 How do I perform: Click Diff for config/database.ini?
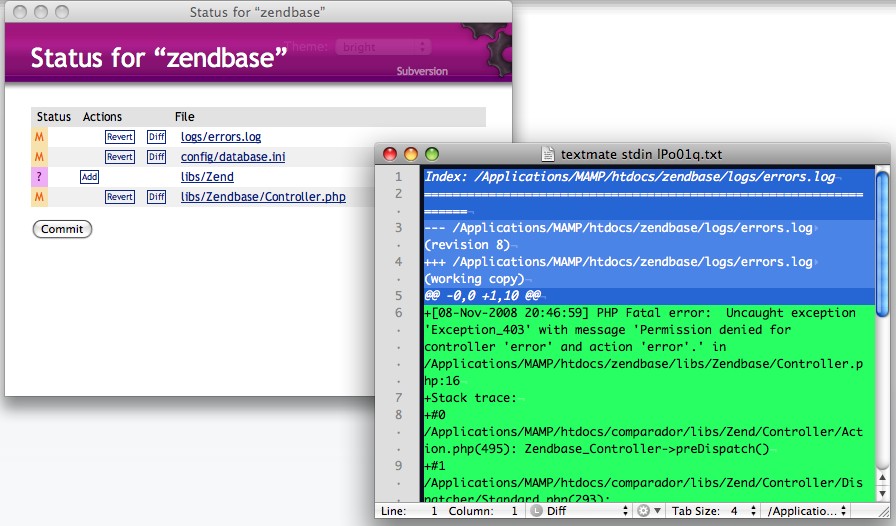click(x=157, y=157)
